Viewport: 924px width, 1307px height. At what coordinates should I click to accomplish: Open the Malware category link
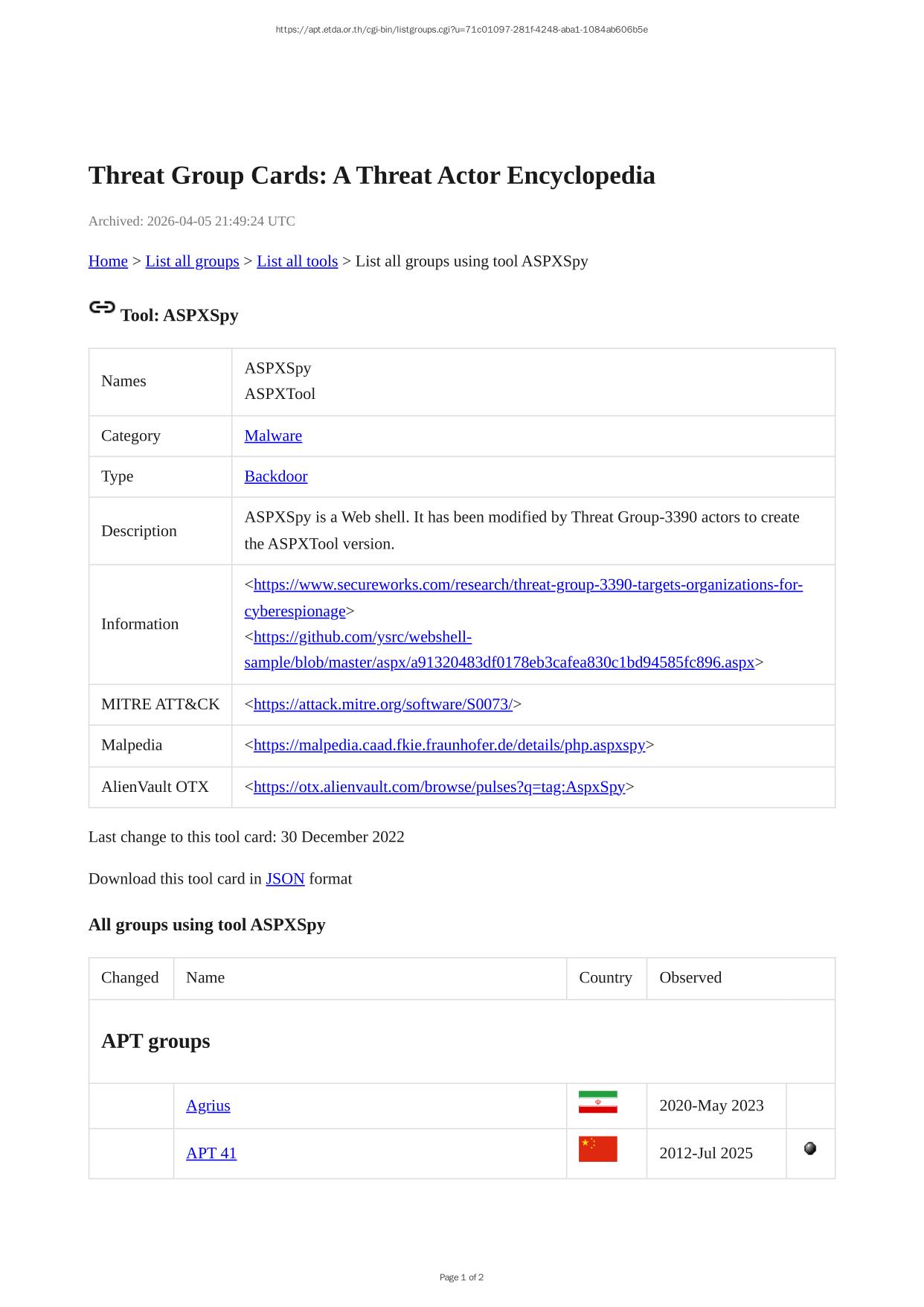273,436
